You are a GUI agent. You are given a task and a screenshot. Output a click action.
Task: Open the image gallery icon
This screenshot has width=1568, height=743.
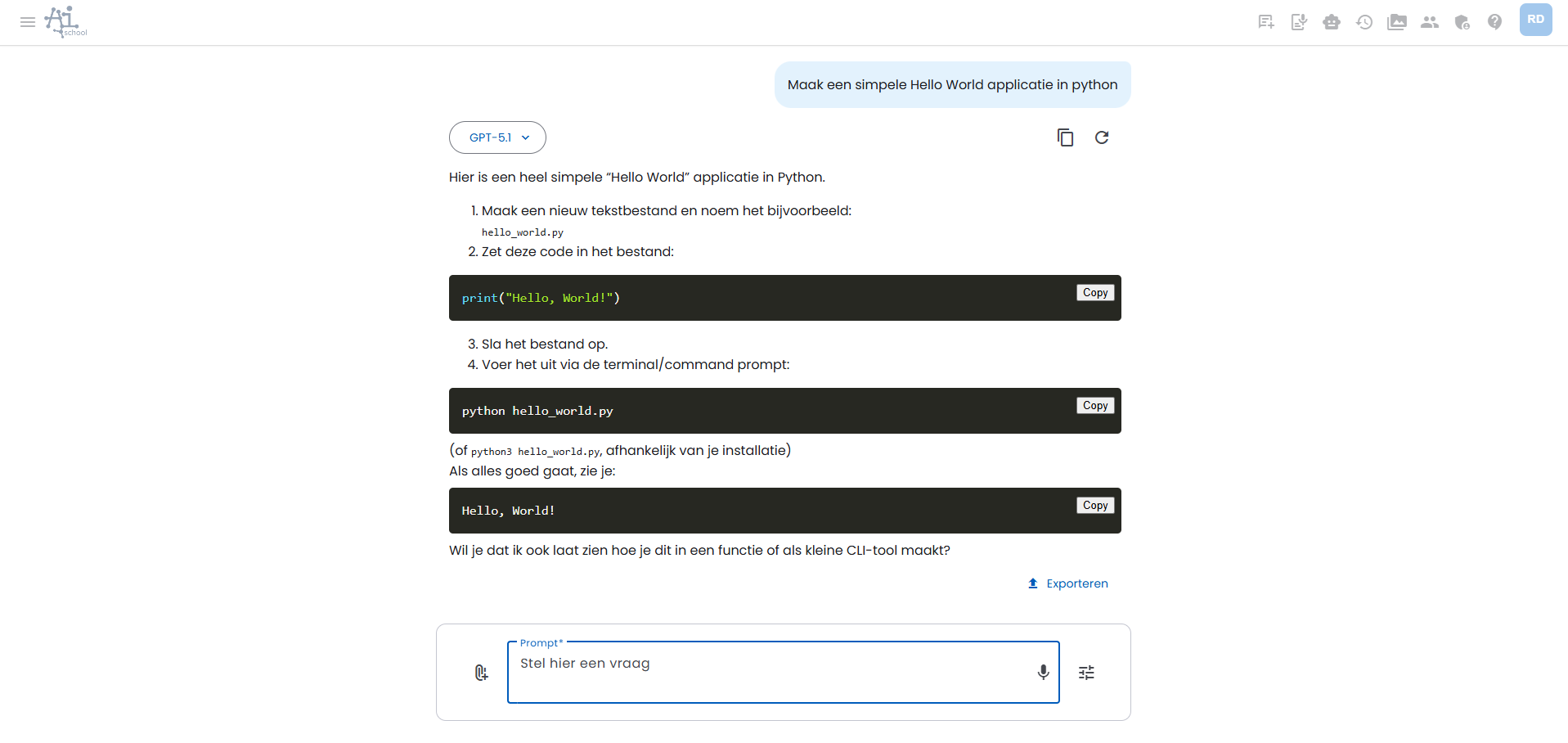tap(1397, 22)
